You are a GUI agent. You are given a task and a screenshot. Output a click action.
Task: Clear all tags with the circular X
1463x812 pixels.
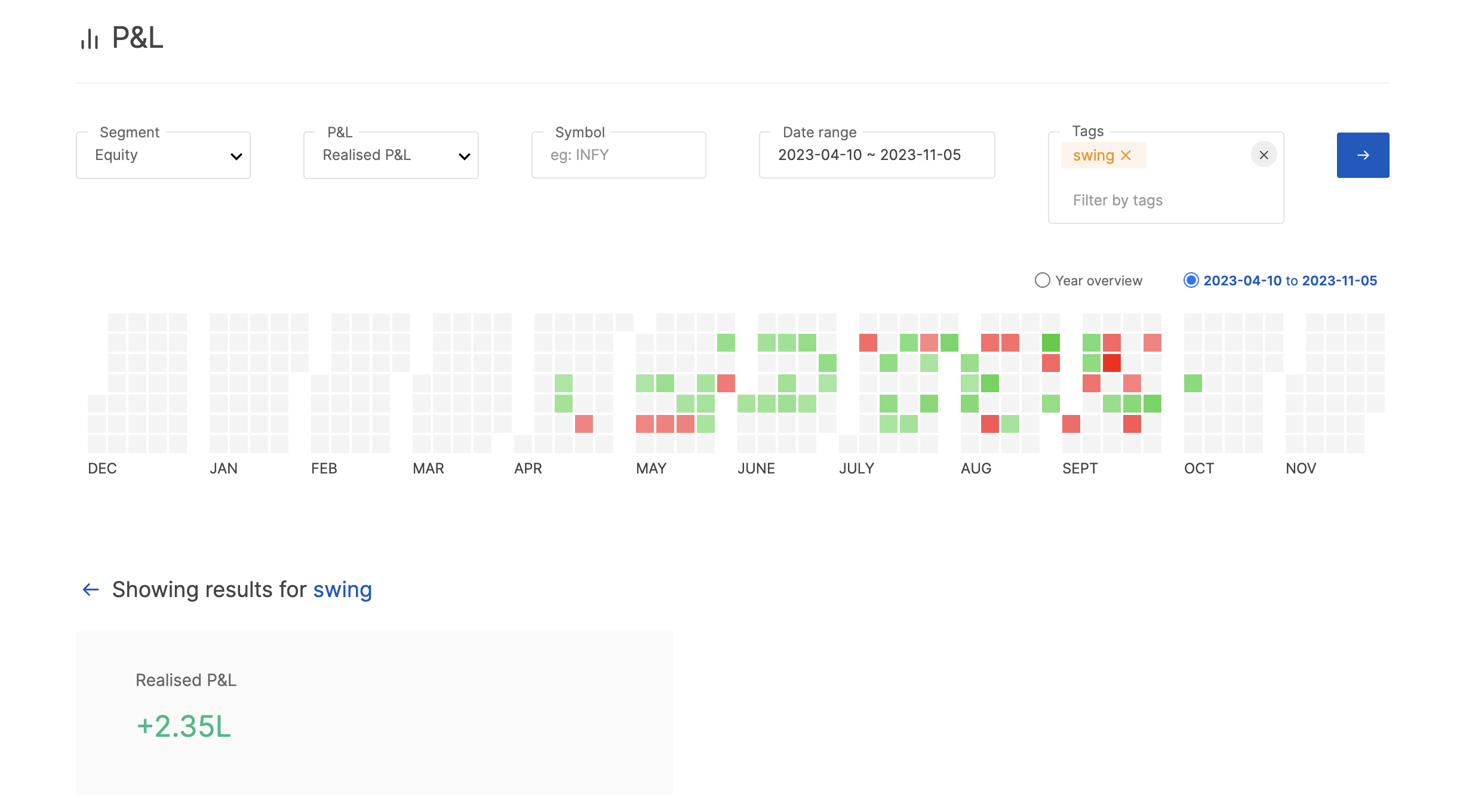1264,155
